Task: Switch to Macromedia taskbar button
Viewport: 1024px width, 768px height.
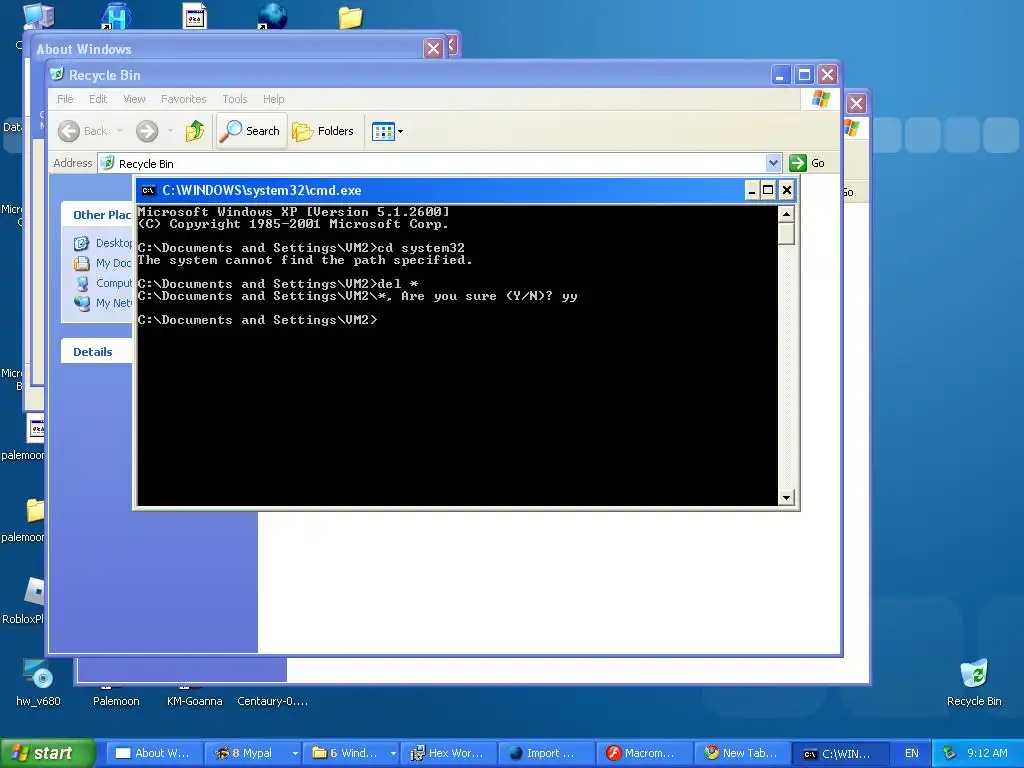Action: [644, 753]
